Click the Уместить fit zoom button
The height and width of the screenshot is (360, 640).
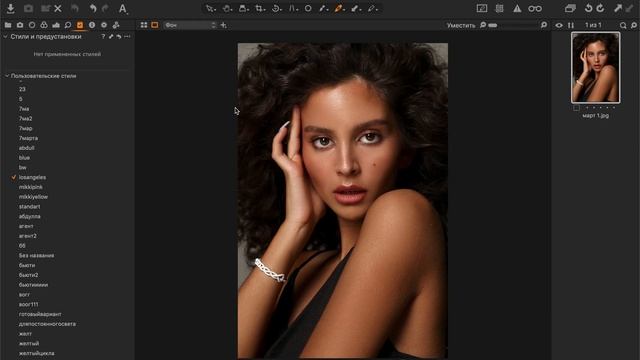coord(461,25)
